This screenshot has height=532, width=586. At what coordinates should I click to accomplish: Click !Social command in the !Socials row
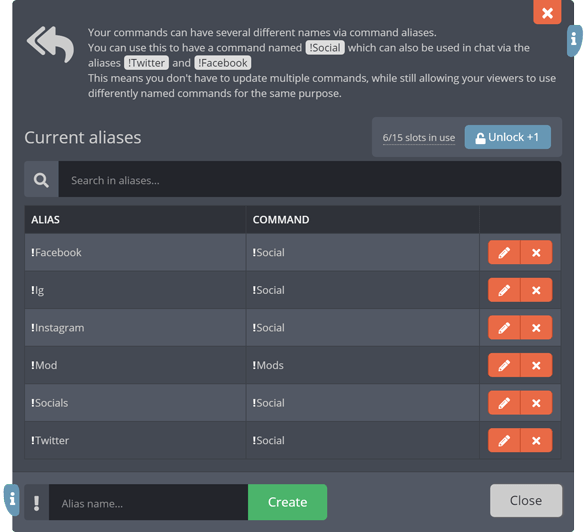point(363,403)
